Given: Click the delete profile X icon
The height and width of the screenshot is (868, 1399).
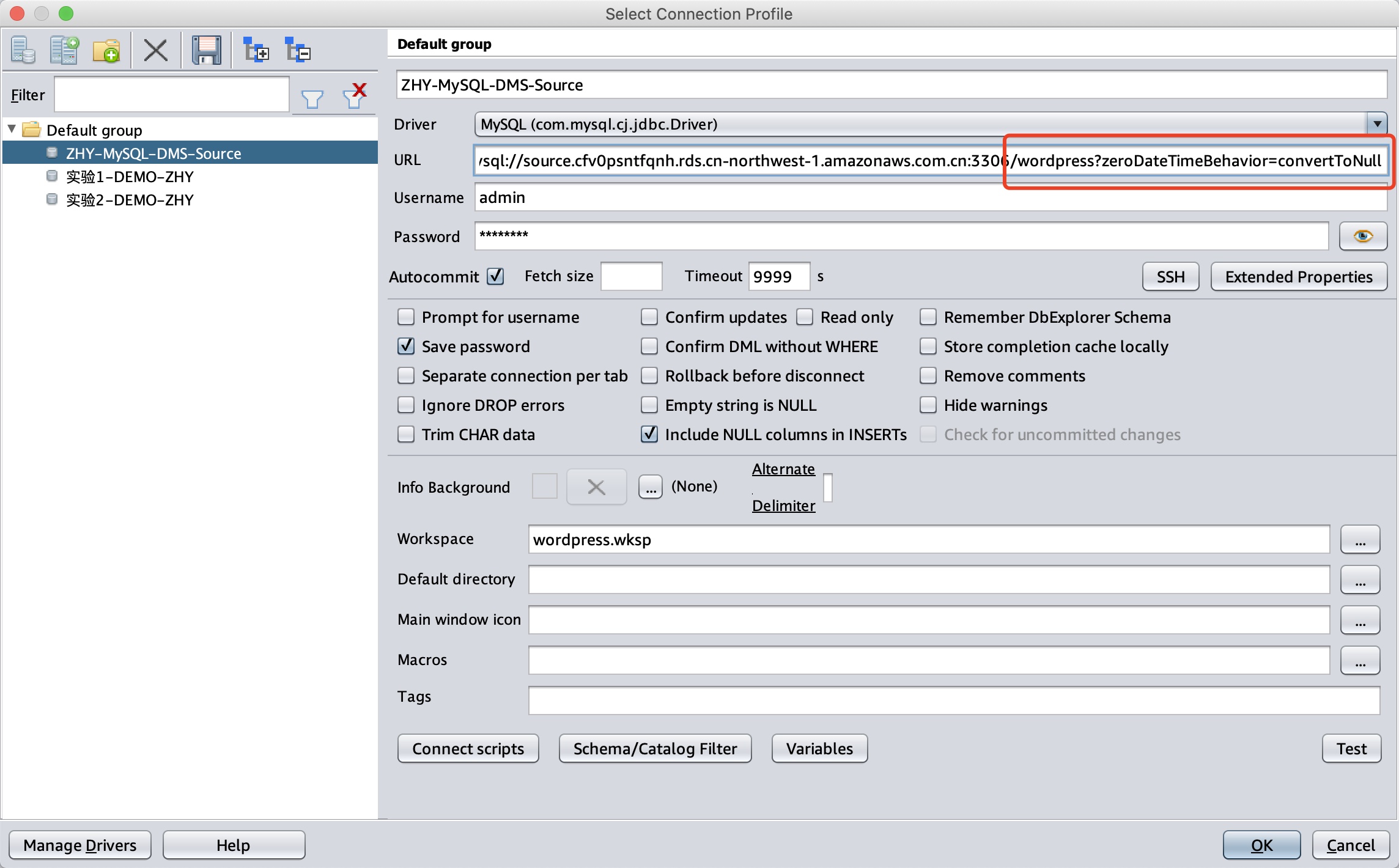Looking at the screenshot, I should [155, 50].
